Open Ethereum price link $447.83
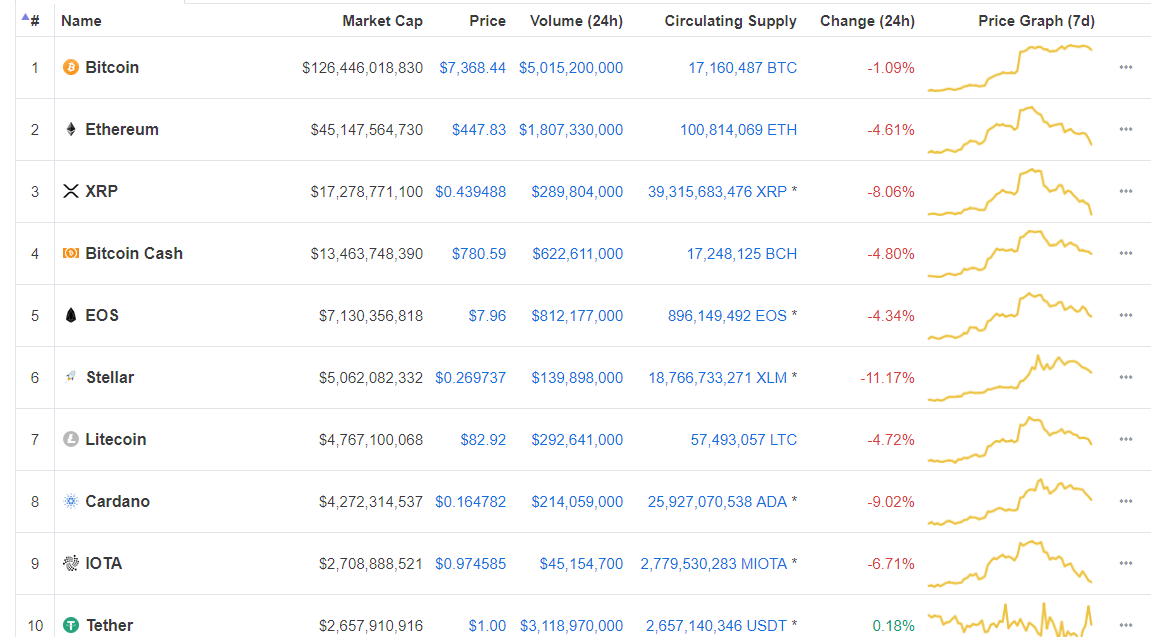 (x=478, y=130)
